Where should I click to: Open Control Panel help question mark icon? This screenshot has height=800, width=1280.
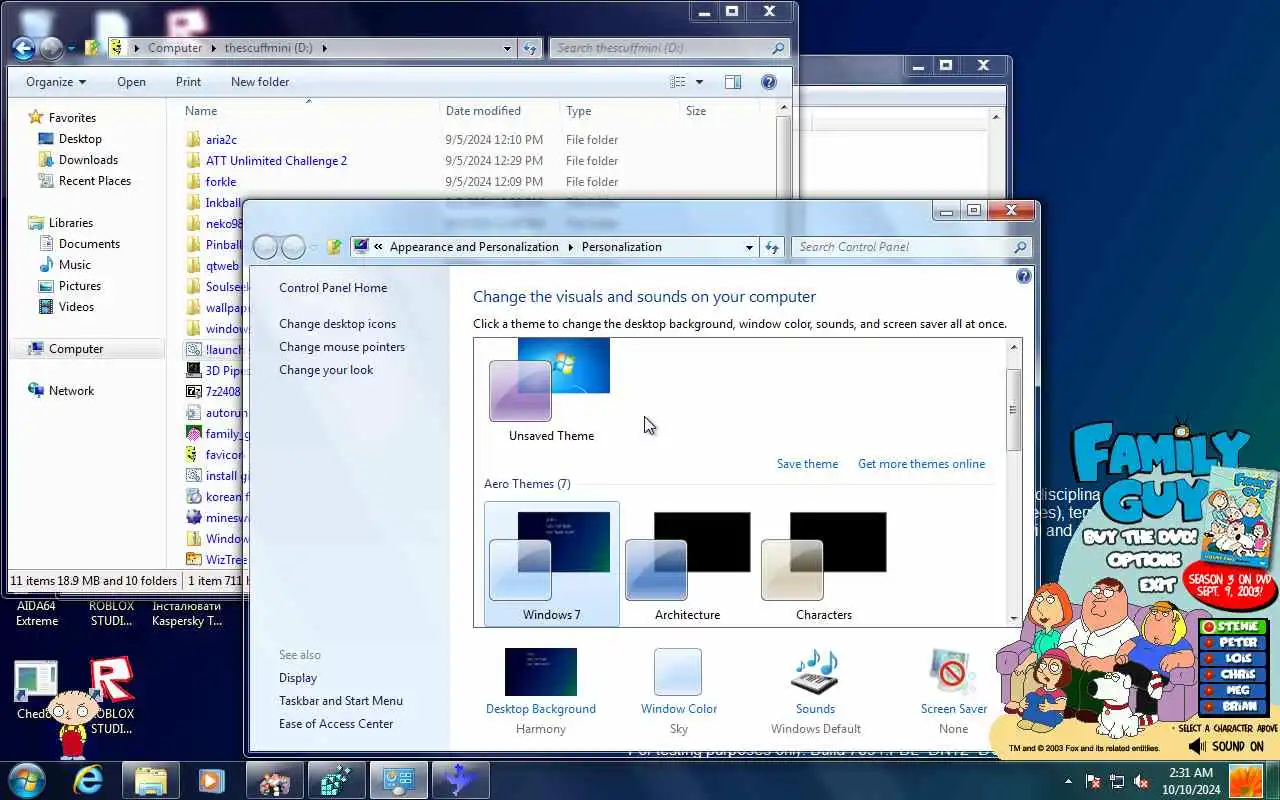click(1023, 276)
